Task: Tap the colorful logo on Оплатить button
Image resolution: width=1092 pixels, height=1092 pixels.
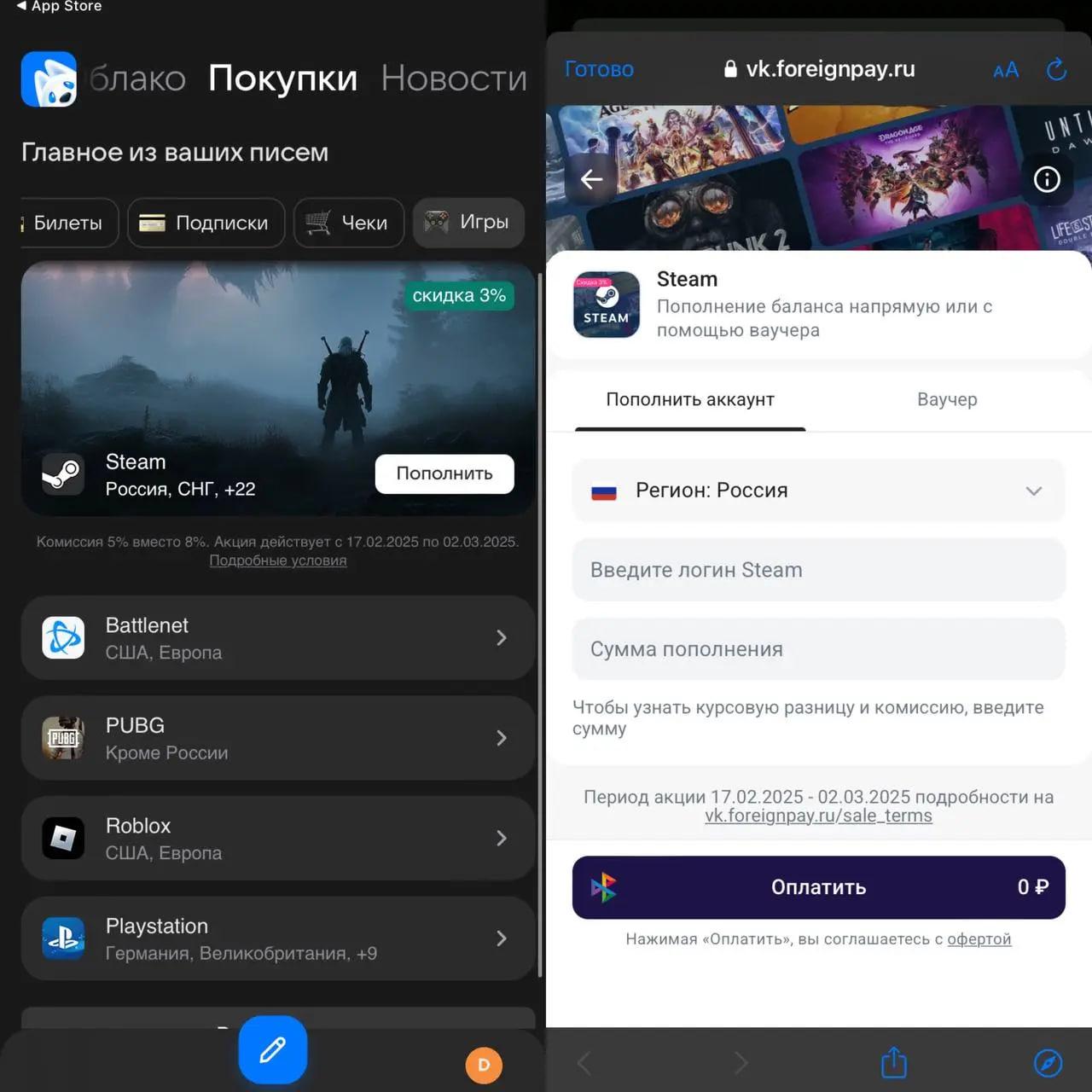Action: pos(604,887)
